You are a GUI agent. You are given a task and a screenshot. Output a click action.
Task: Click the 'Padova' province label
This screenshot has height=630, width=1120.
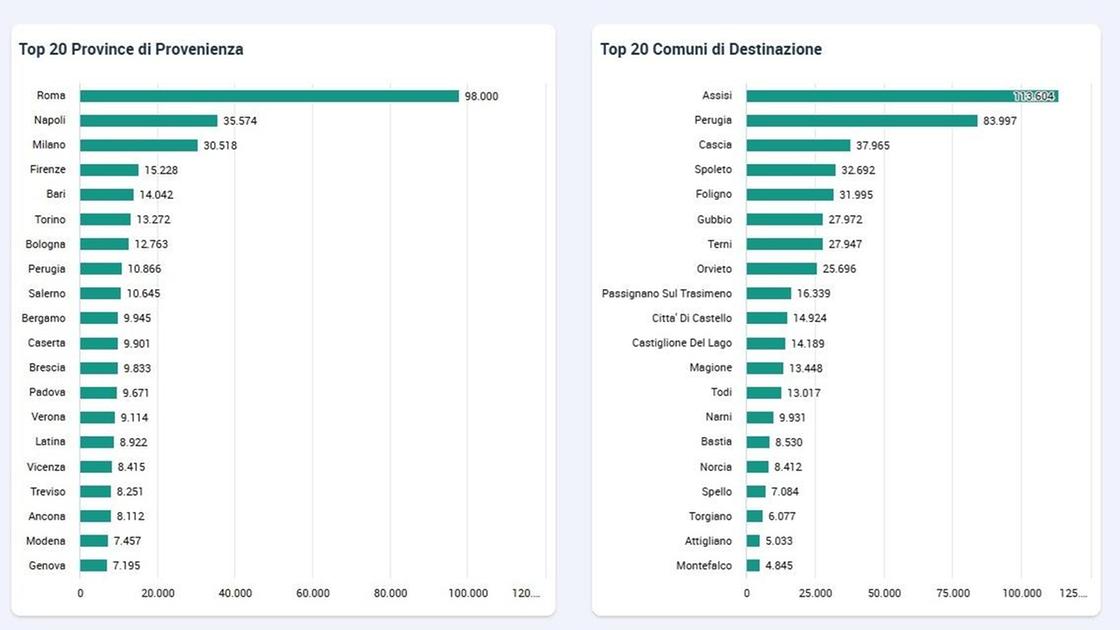47,392
